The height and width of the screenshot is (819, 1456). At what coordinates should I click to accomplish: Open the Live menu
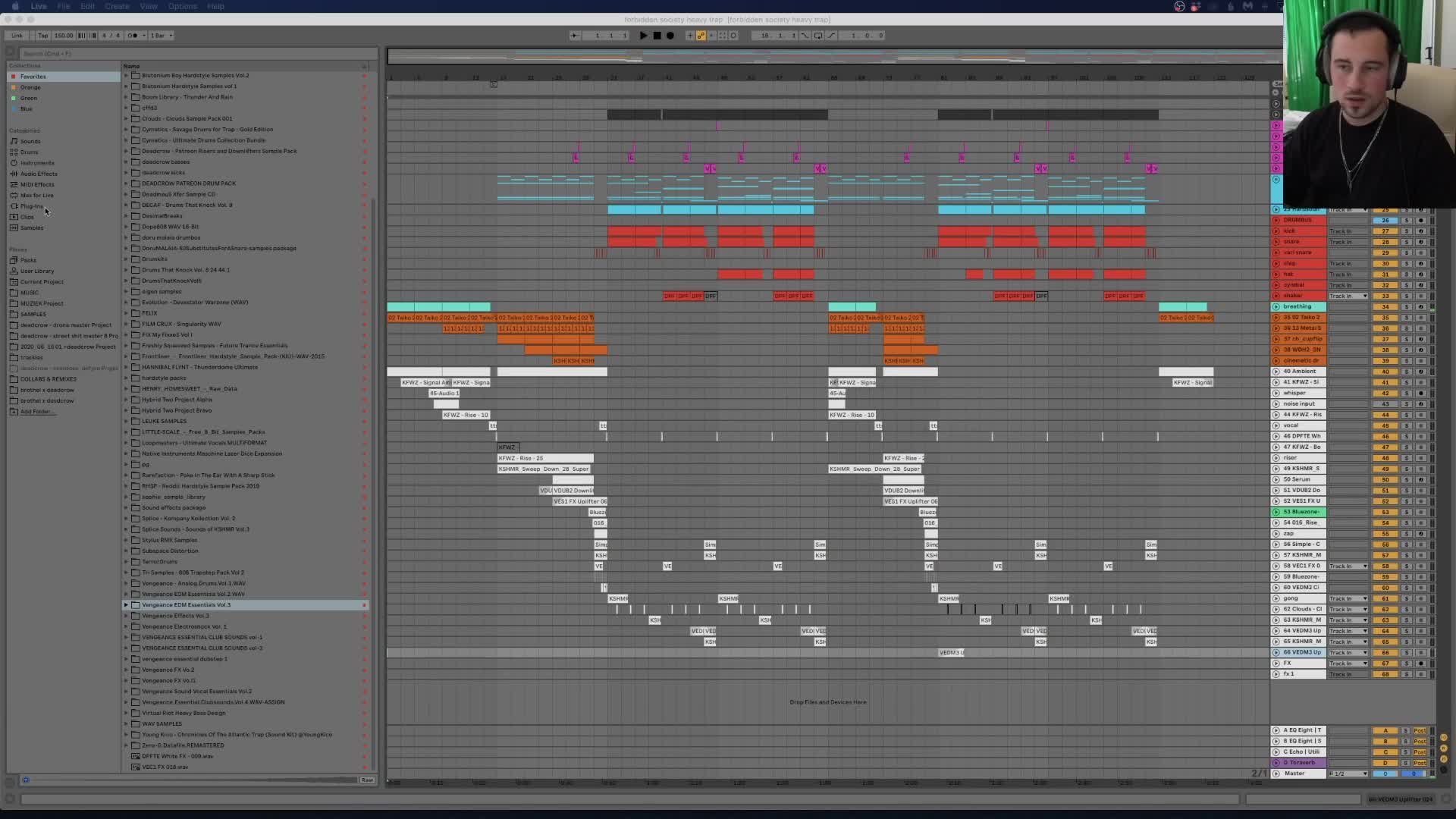39,6
